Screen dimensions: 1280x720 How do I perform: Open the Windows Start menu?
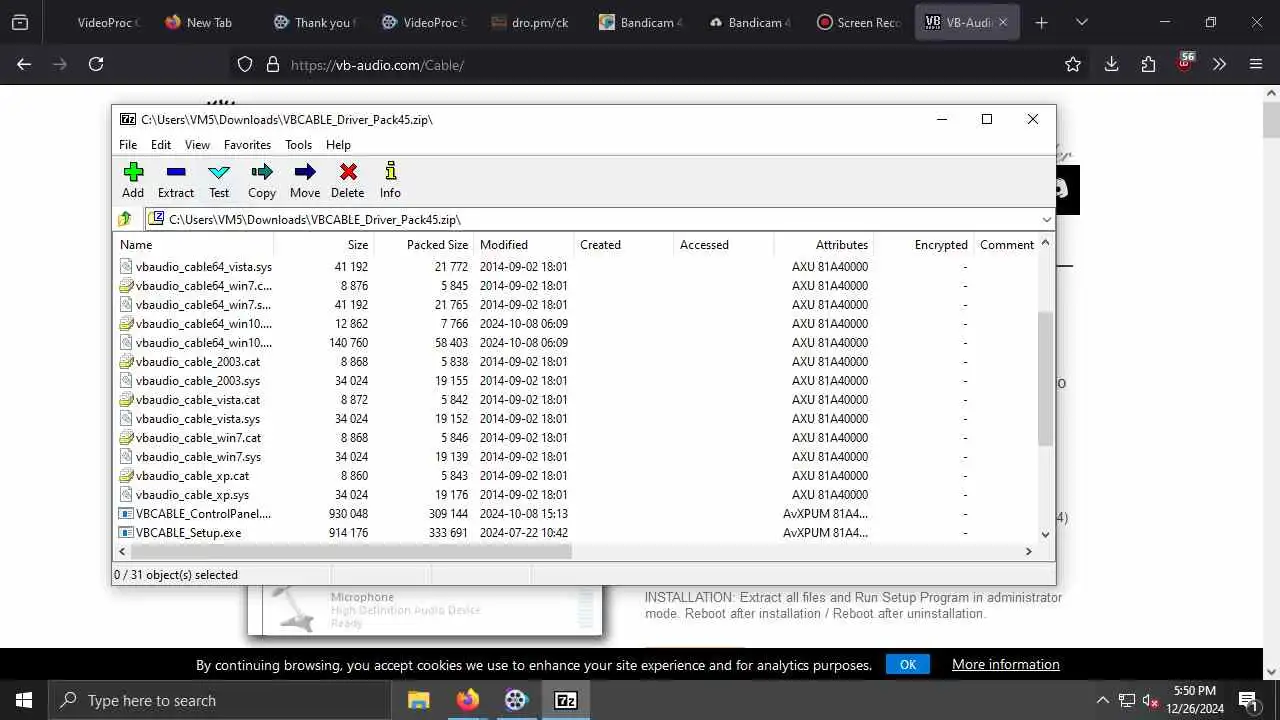(24, 700)
